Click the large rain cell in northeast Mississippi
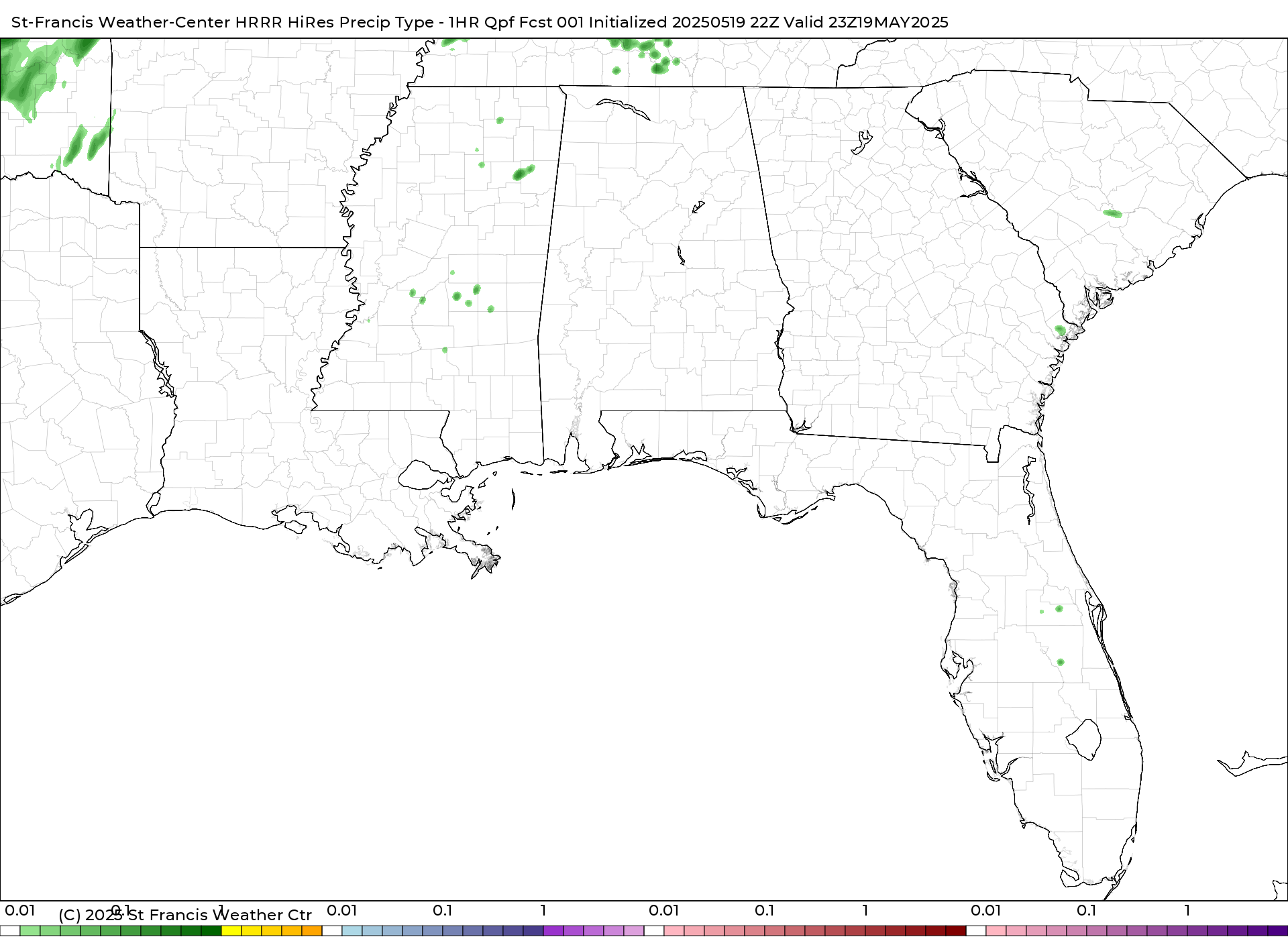1288x939 pixels. pos(523,173)
